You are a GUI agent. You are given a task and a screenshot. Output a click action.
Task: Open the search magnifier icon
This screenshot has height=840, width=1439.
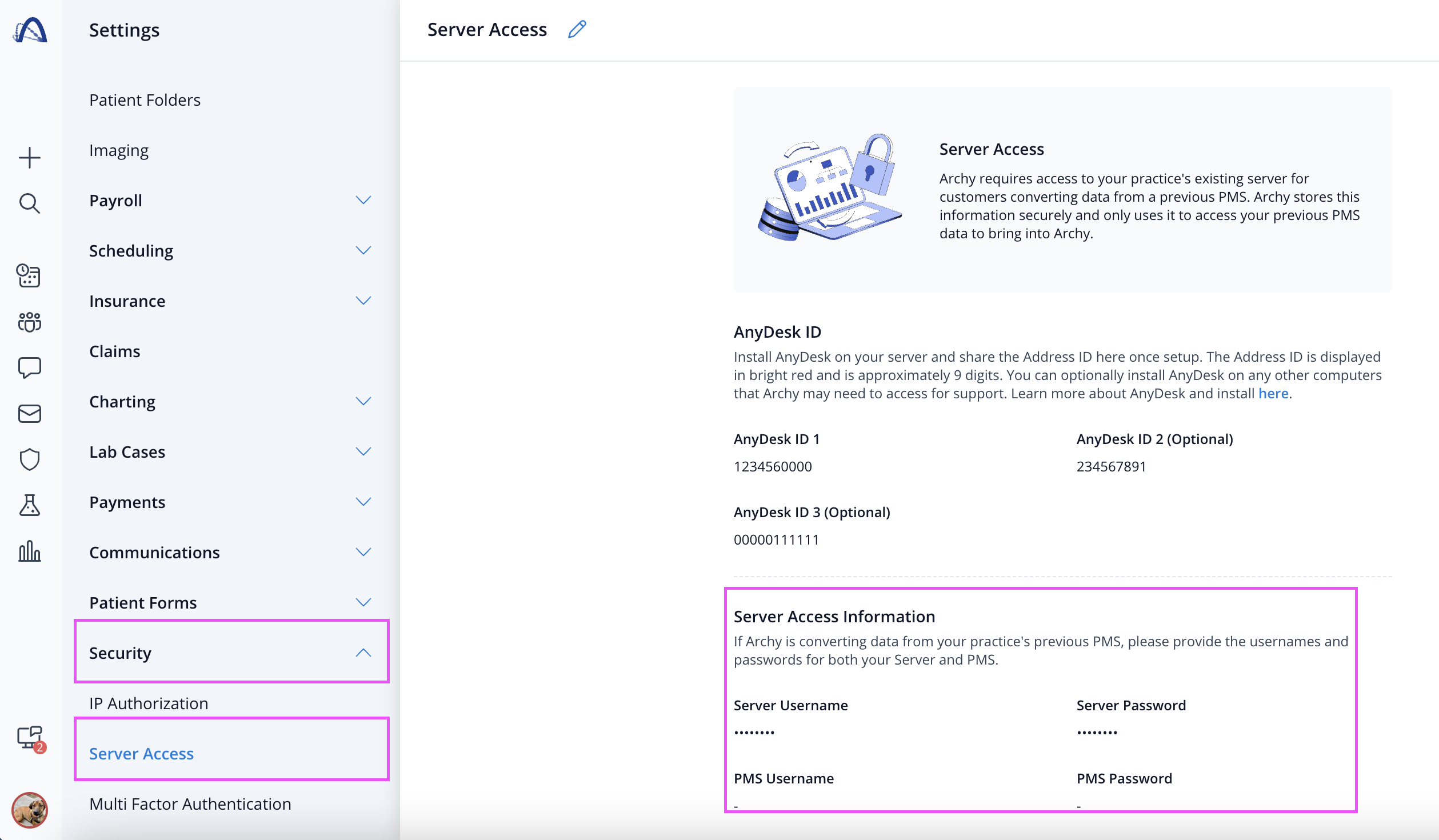(x=30, y=203)
